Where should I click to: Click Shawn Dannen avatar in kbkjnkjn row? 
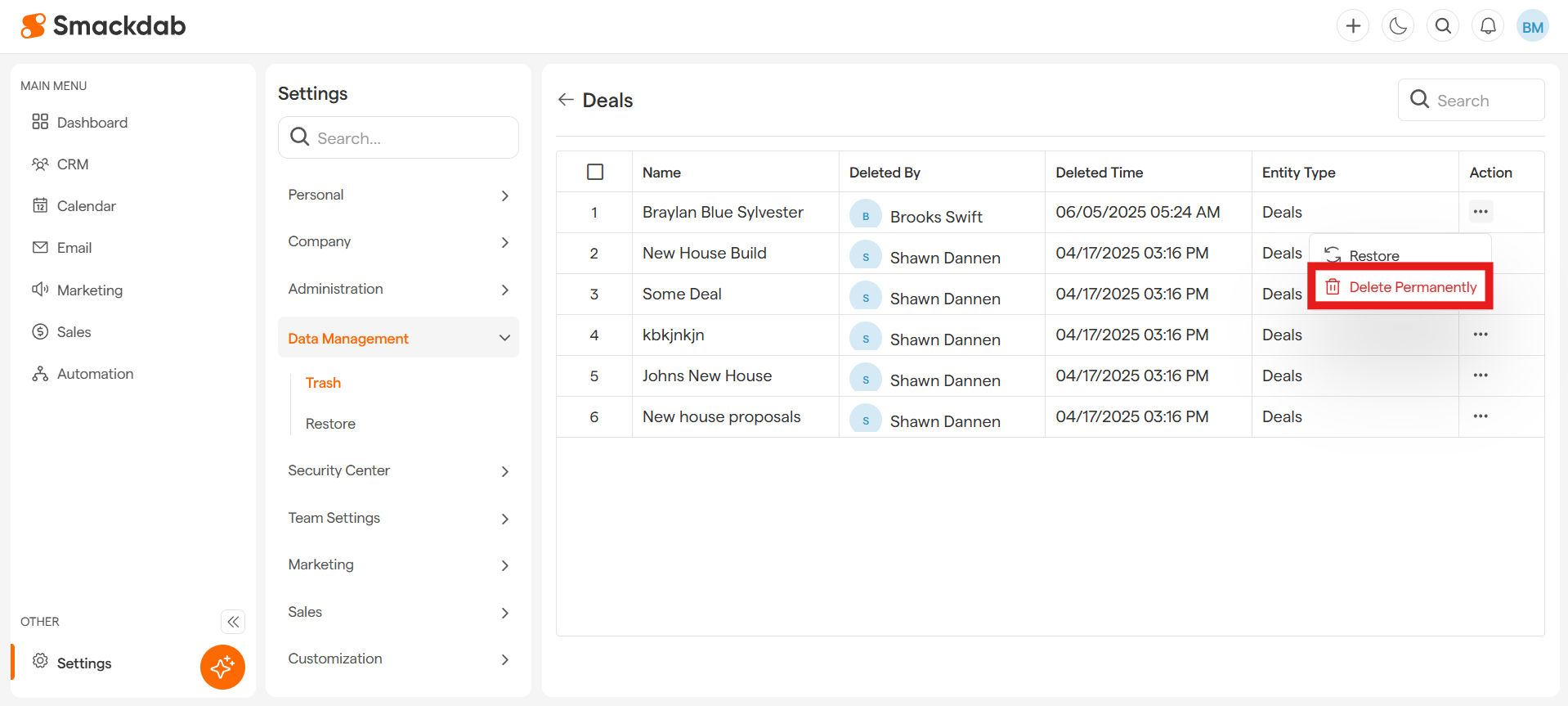point(866,338)
